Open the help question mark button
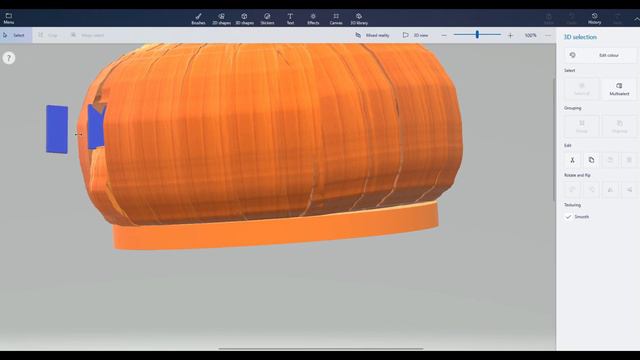 click(x=9, y=58)
